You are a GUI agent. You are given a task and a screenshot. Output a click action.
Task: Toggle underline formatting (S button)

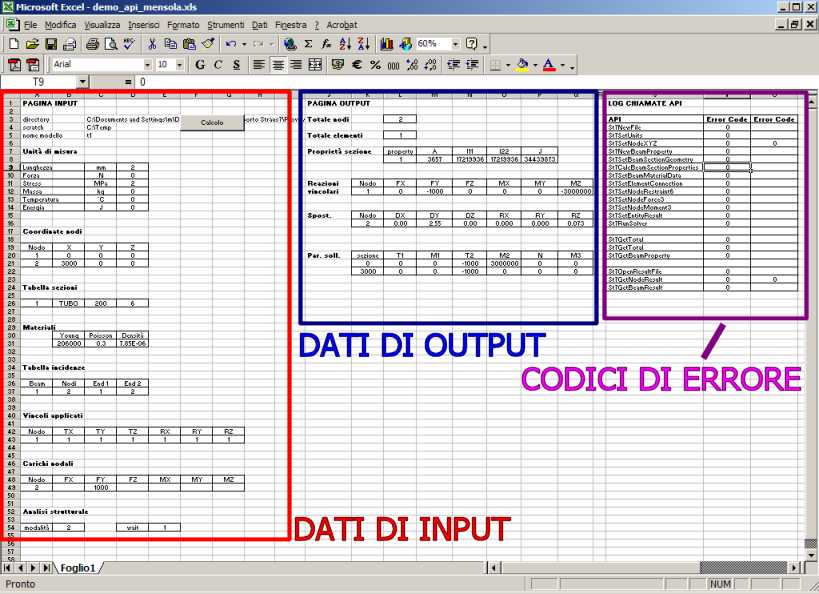pos(236,65)
